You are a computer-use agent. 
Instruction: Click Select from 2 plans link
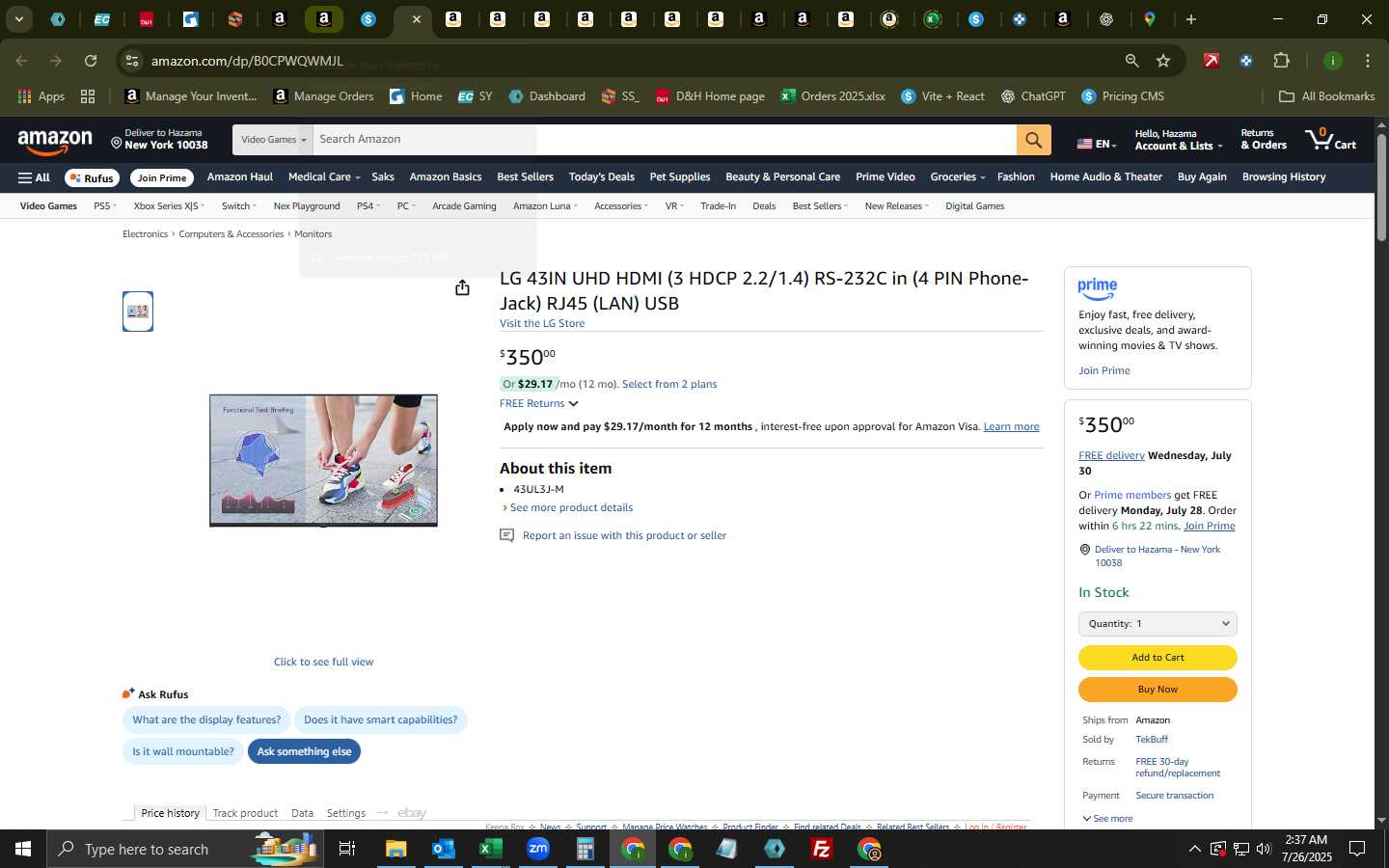669,385
